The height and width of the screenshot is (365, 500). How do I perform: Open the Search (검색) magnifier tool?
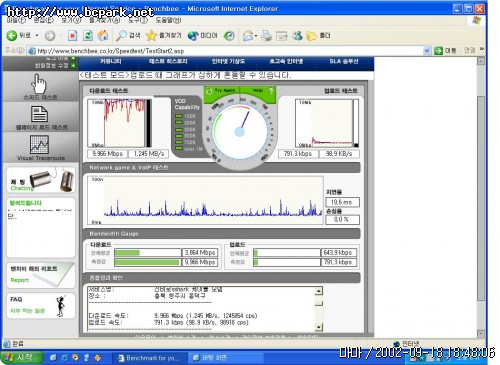128,36
